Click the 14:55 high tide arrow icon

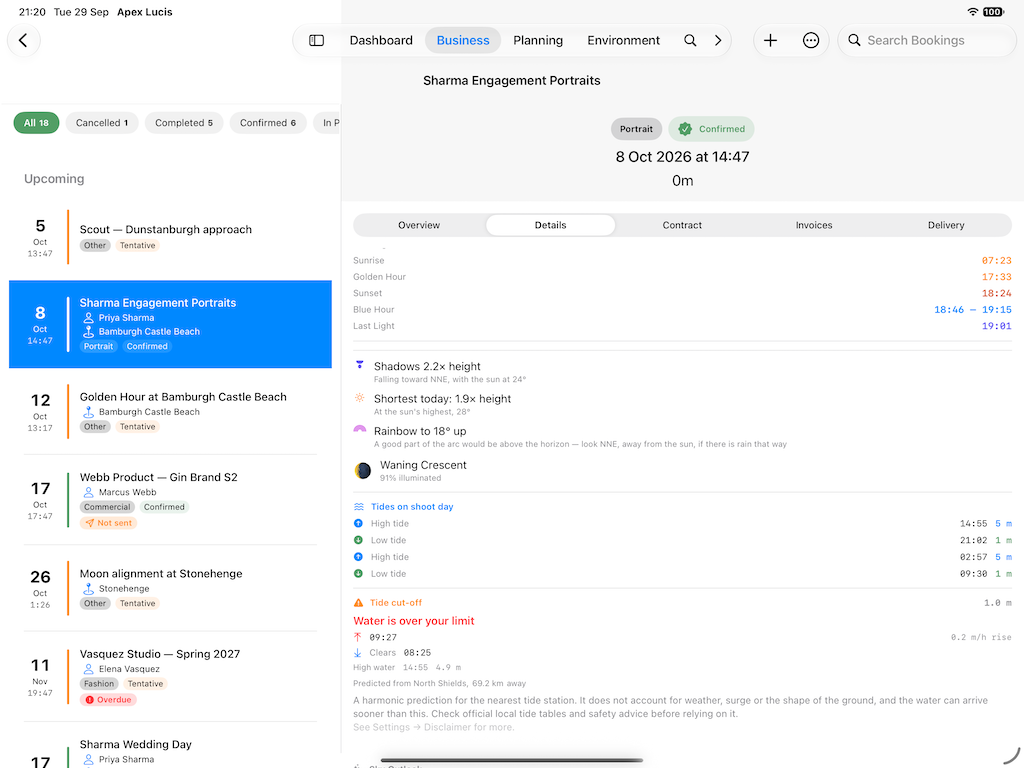tap(359, 524)
